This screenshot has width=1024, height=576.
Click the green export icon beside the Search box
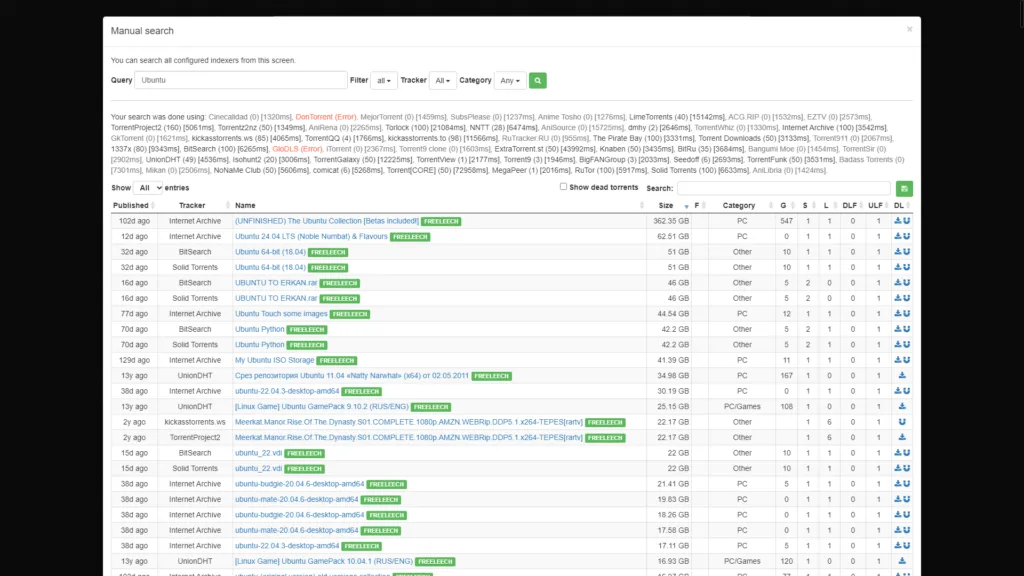tap(903, 187)
